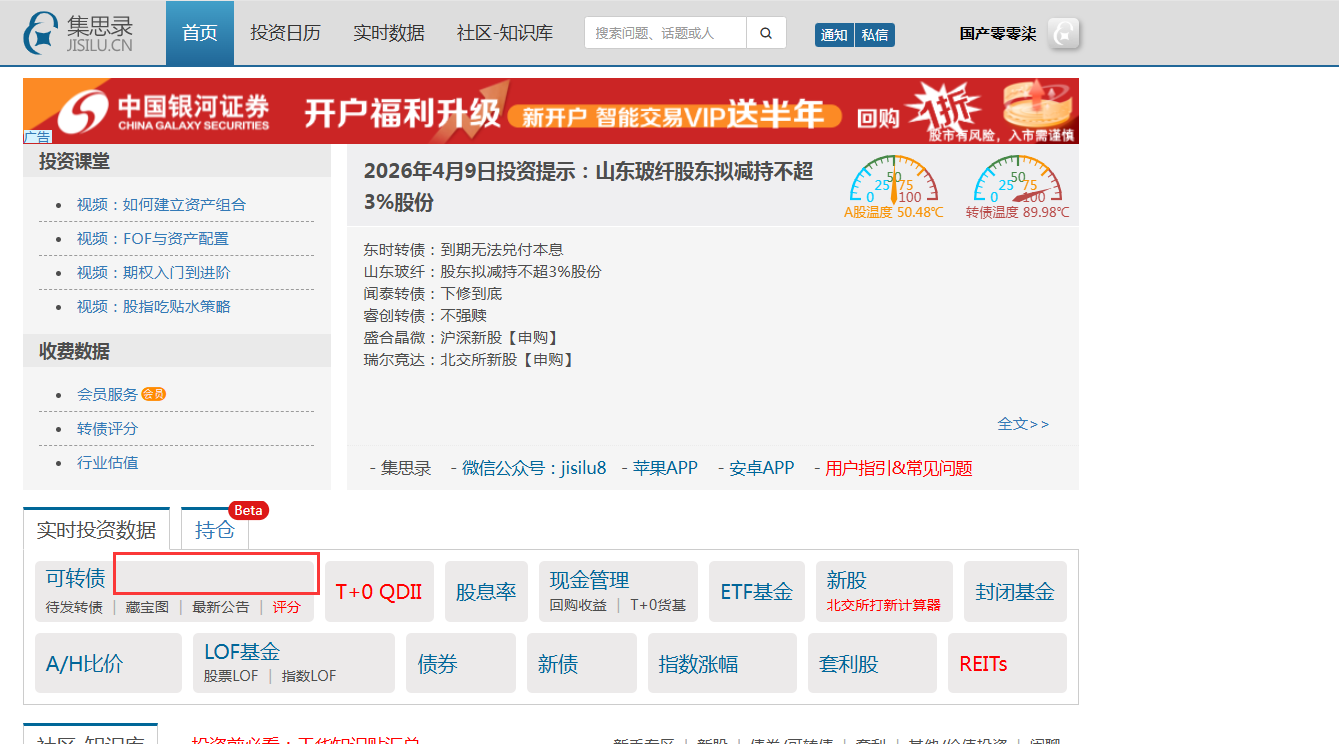Click the 用户指引&常见问题 link
Image resolution: width=1339 pixels, height=744 pixels.
click(898, 468)
